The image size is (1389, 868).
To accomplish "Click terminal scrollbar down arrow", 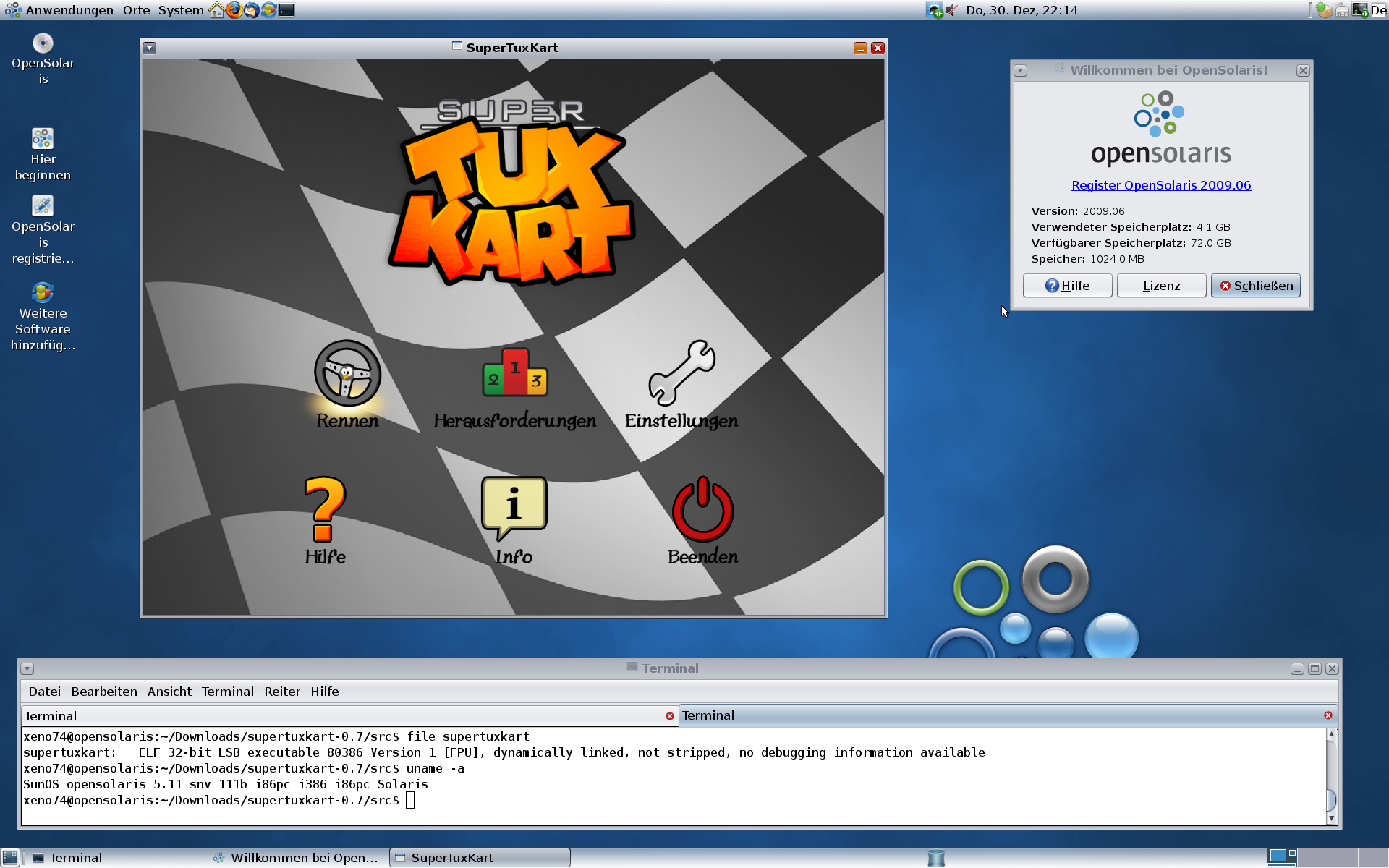I will pos(1331,818).
